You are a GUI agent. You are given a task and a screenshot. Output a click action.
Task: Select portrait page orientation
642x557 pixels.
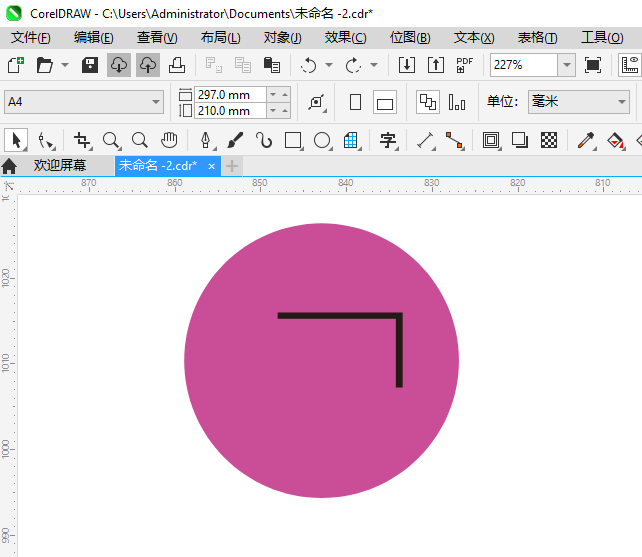tap(355, 102)
